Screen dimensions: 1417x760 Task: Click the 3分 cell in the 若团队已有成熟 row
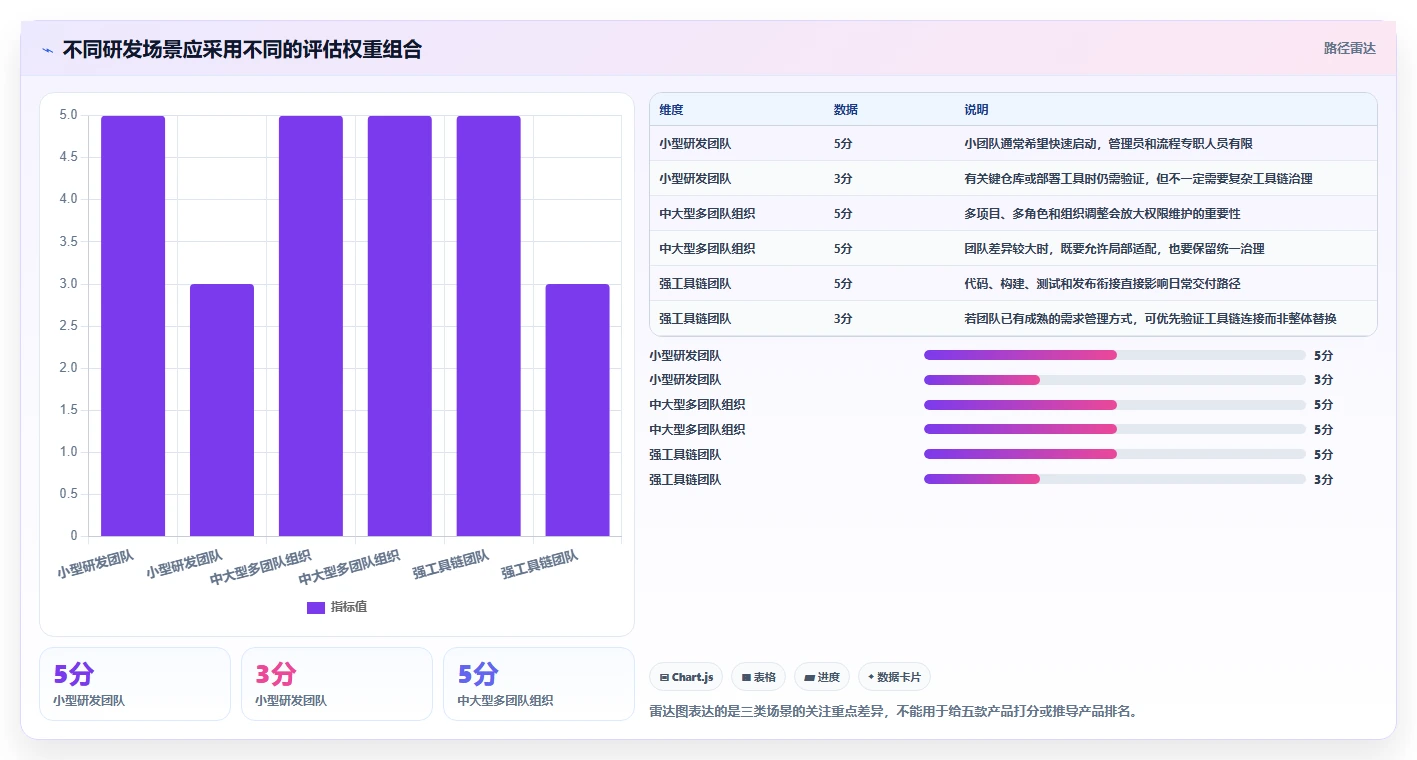coord(843,319)
